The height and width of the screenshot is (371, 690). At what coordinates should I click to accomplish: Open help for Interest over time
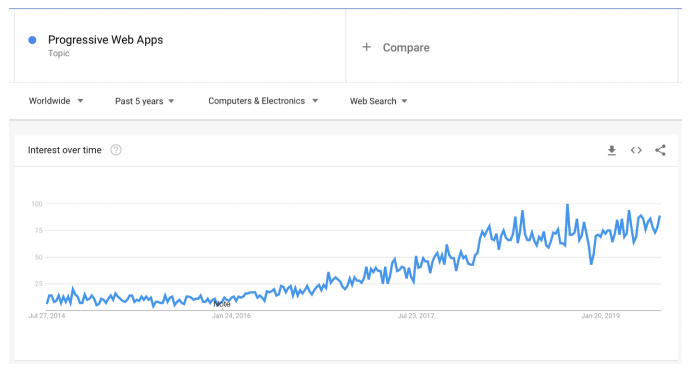tap(116, 150)
